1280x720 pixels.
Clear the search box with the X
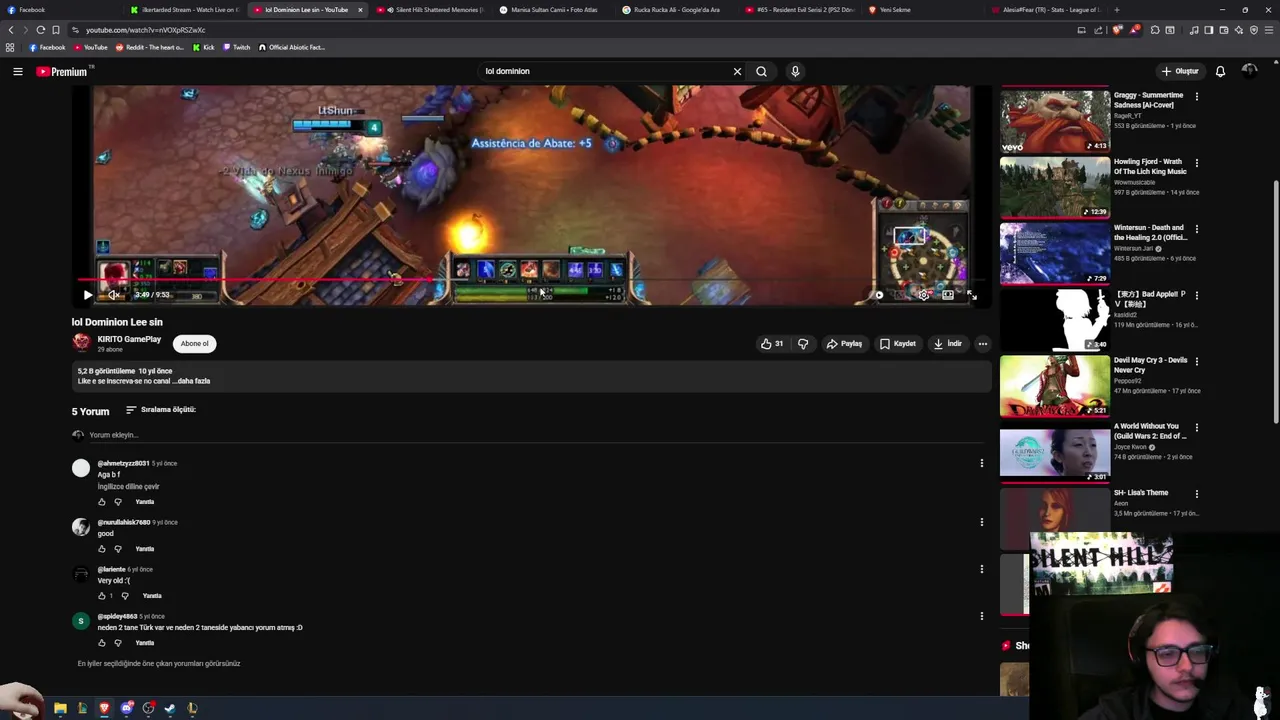tap(737, 71)
